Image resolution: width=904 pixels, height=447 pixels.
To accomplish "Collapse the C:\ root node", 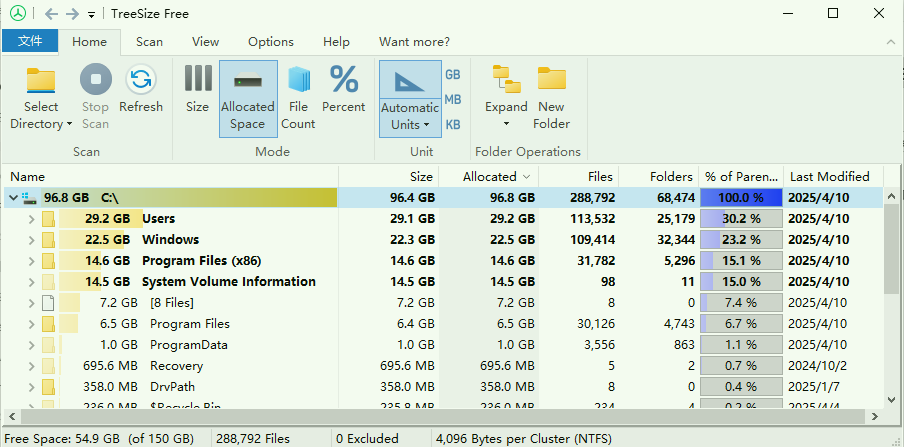I will [13, 198].
